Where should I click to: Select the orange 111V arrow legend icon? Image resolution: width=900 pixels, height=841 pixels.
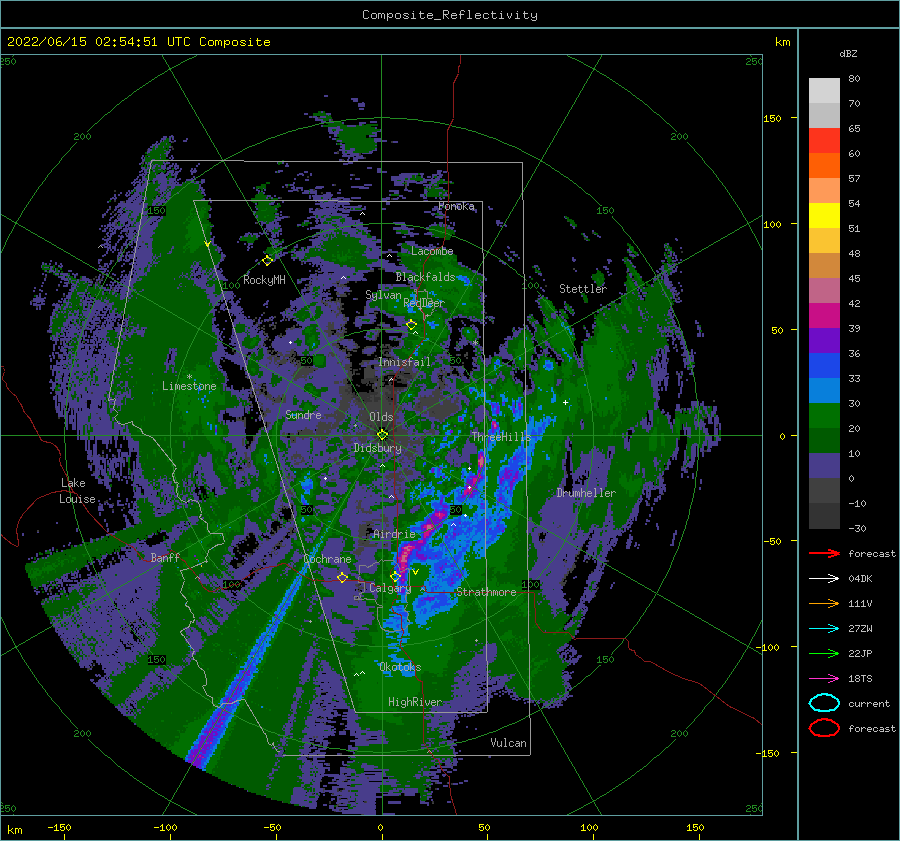coord(824,603)
